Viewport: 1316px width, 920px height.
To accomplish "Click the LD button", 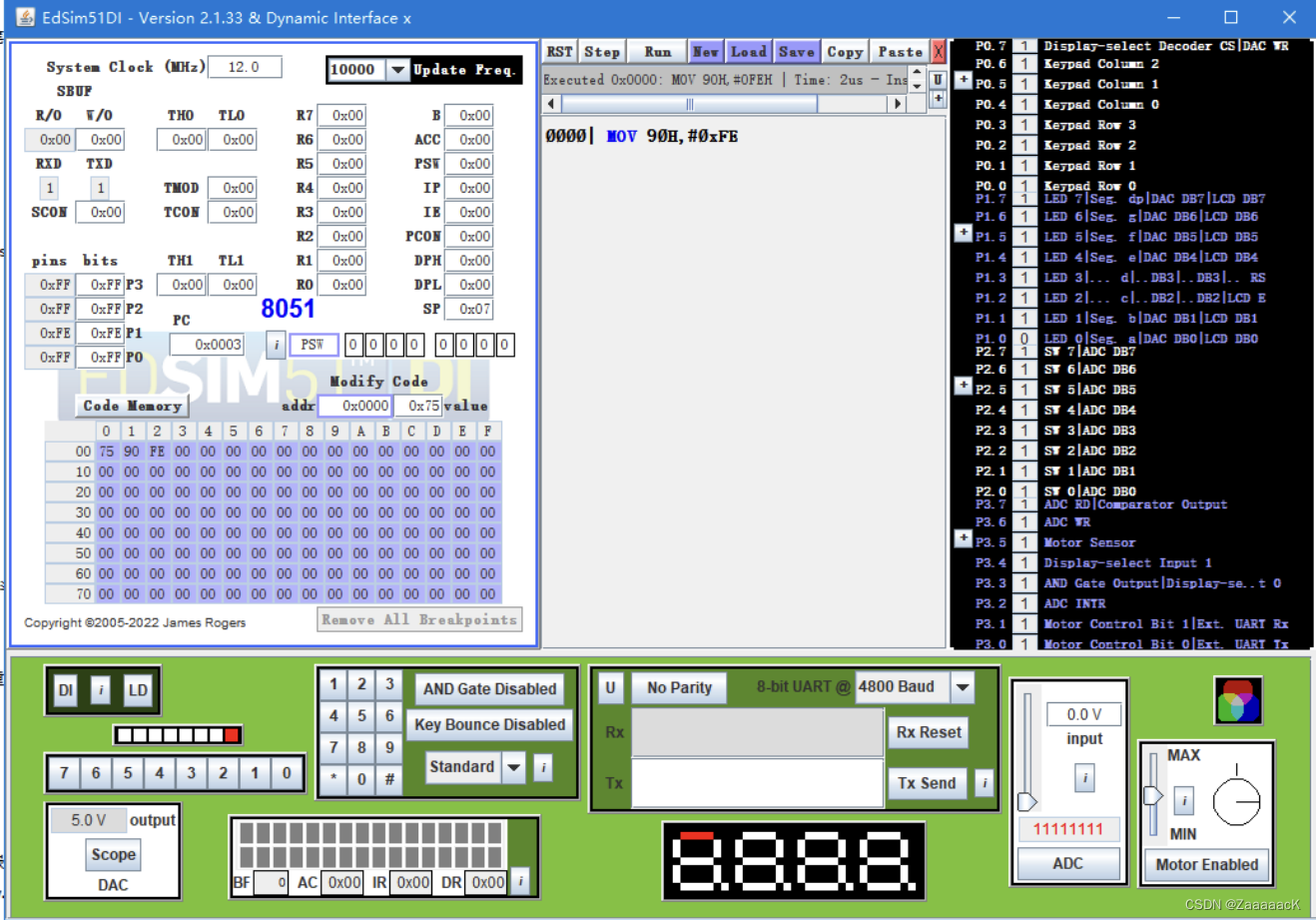I will [137, 690].
